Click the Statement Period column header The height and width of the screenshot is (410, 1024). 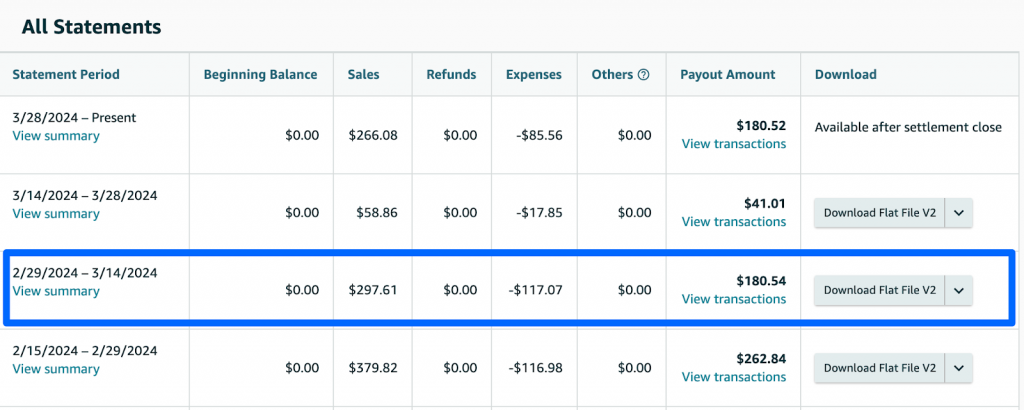pos(66,75)
